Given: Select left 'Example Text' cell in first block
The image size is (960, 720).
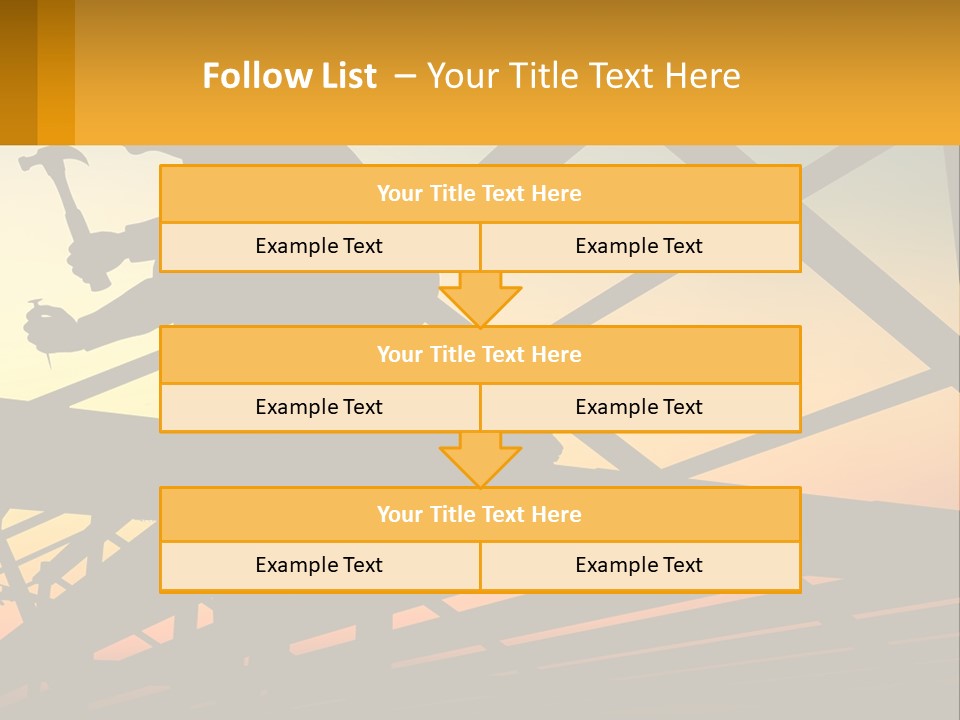Looking at the screenshot, I should pyautogui.click(x=320, y=247).
